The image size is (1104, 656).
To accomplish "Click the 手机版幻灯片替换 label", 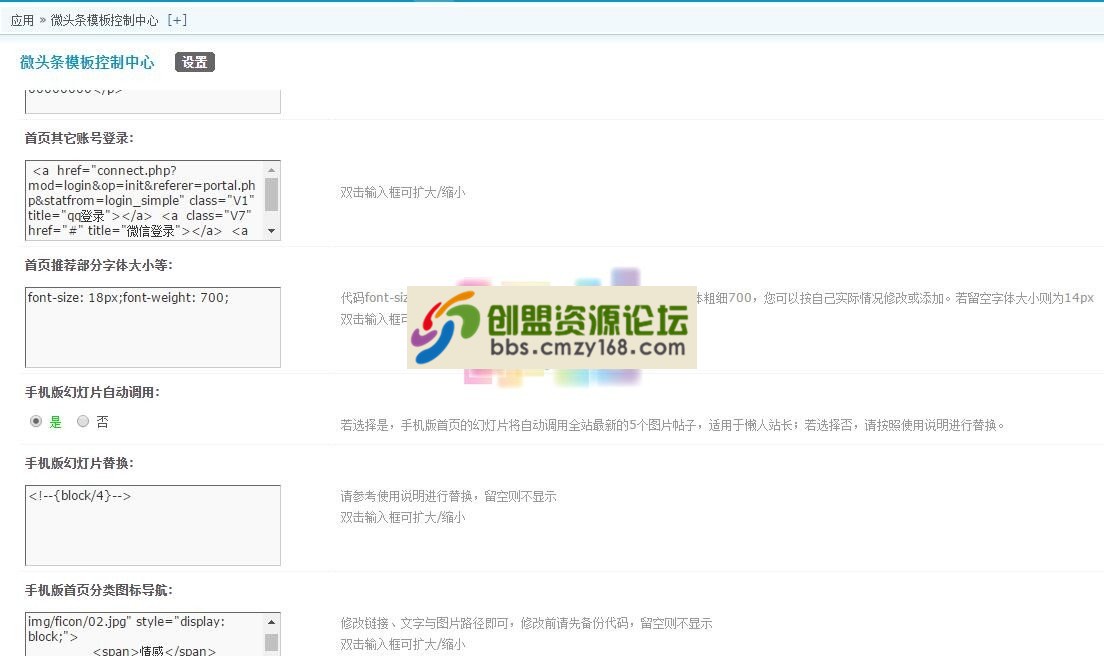I will pos(79,463).
